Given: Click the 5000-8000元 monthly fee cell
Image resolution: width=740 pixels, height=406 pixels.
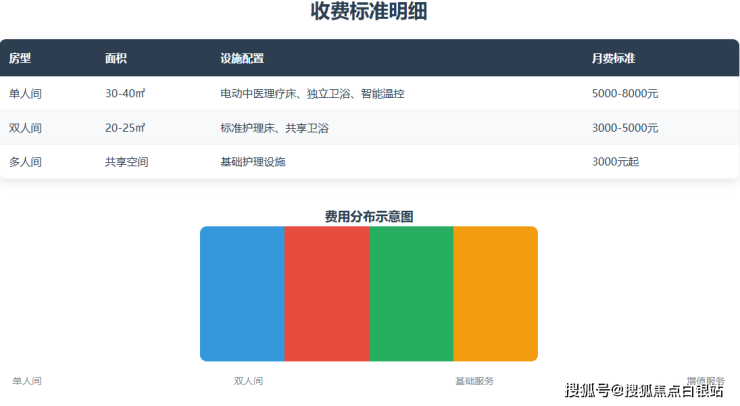Looking at the screenshot, I should (625, 94).
